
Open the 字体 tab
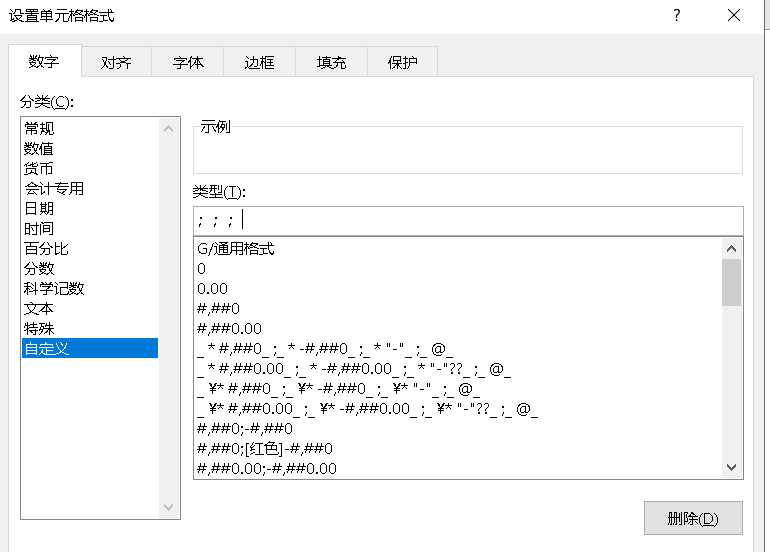click(x=188, y=62)
